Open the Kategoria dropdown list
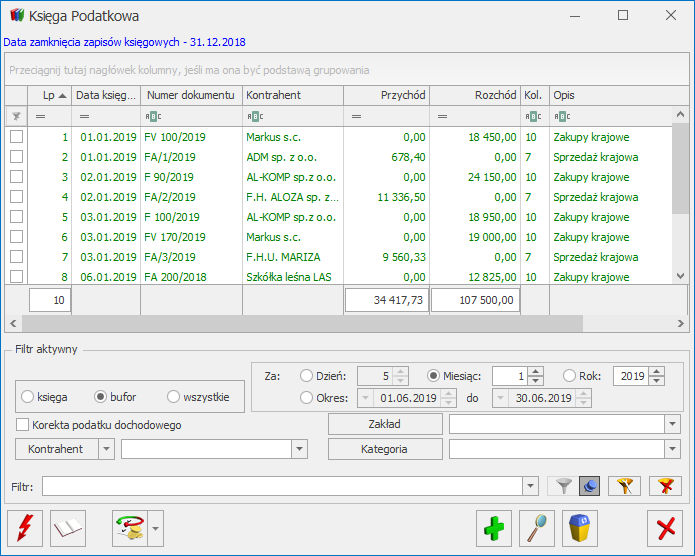This screenshot has height=556, width=695. click(x=672, y=449)
